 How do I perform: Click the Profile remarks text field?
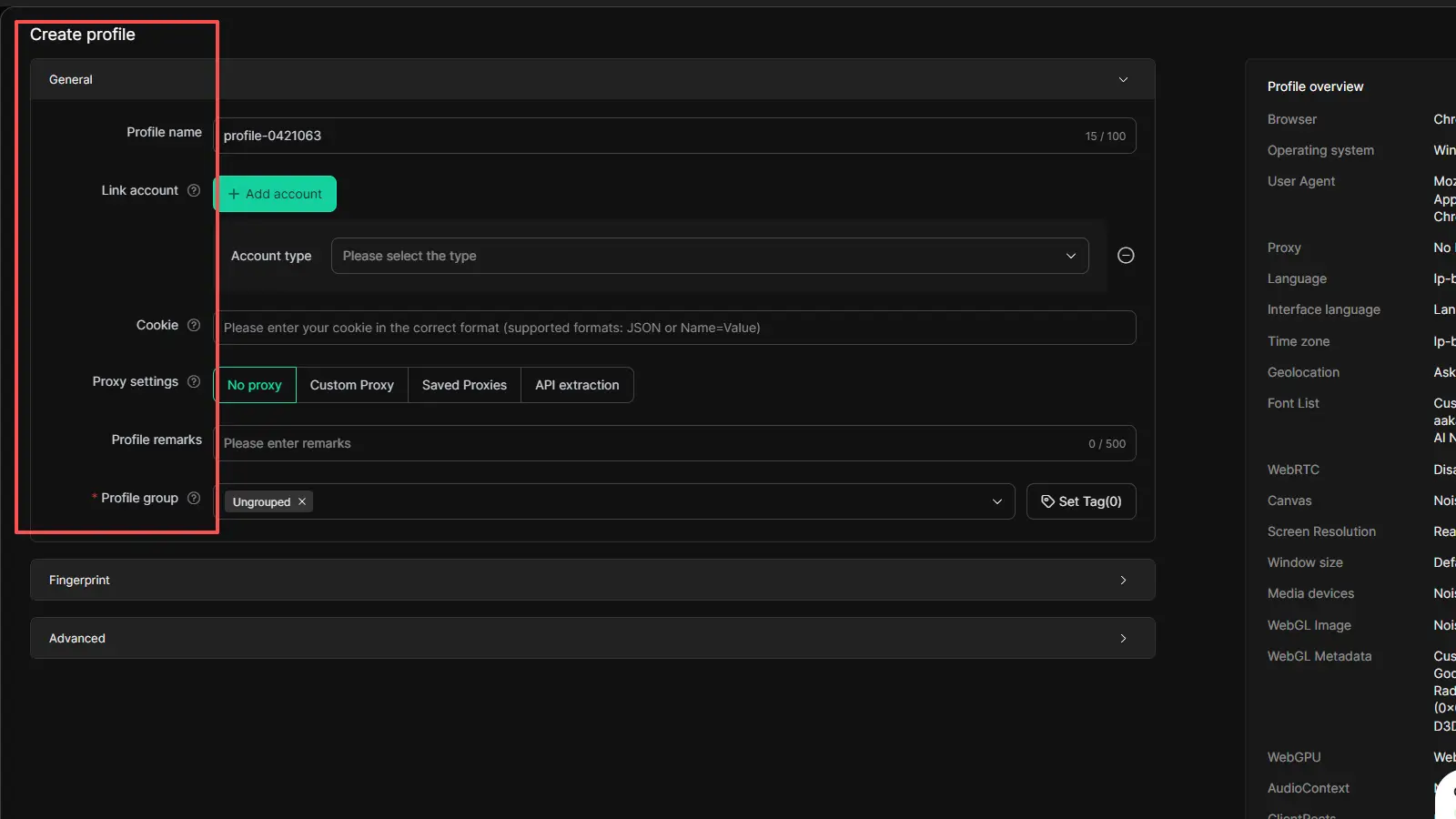(637, 443)
